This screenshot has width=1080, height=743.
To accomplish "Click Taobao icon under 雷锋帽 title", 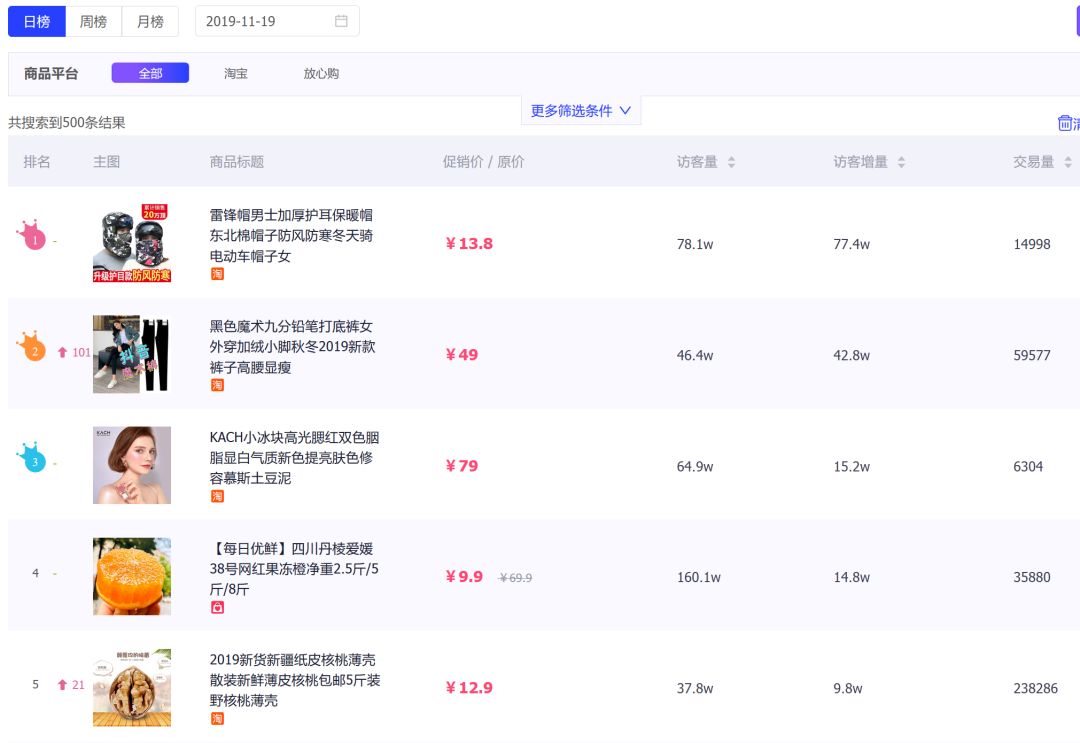I will [x=217, y=274].
